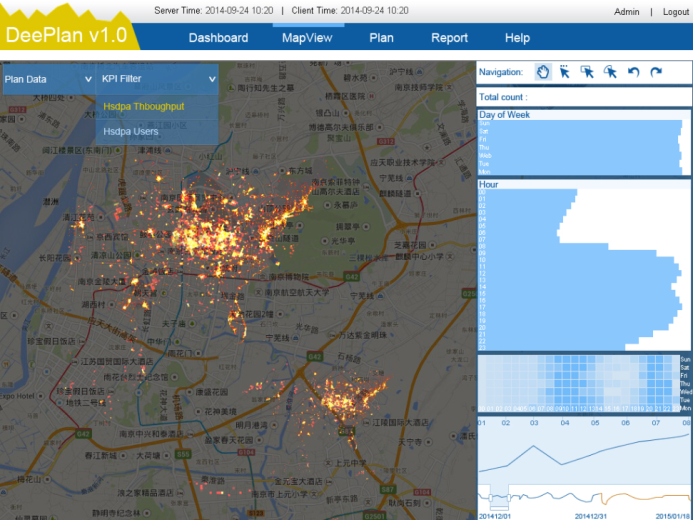Click the Admin user link
Viewport: 693px width, 520px height.
(x=627, y=11)
